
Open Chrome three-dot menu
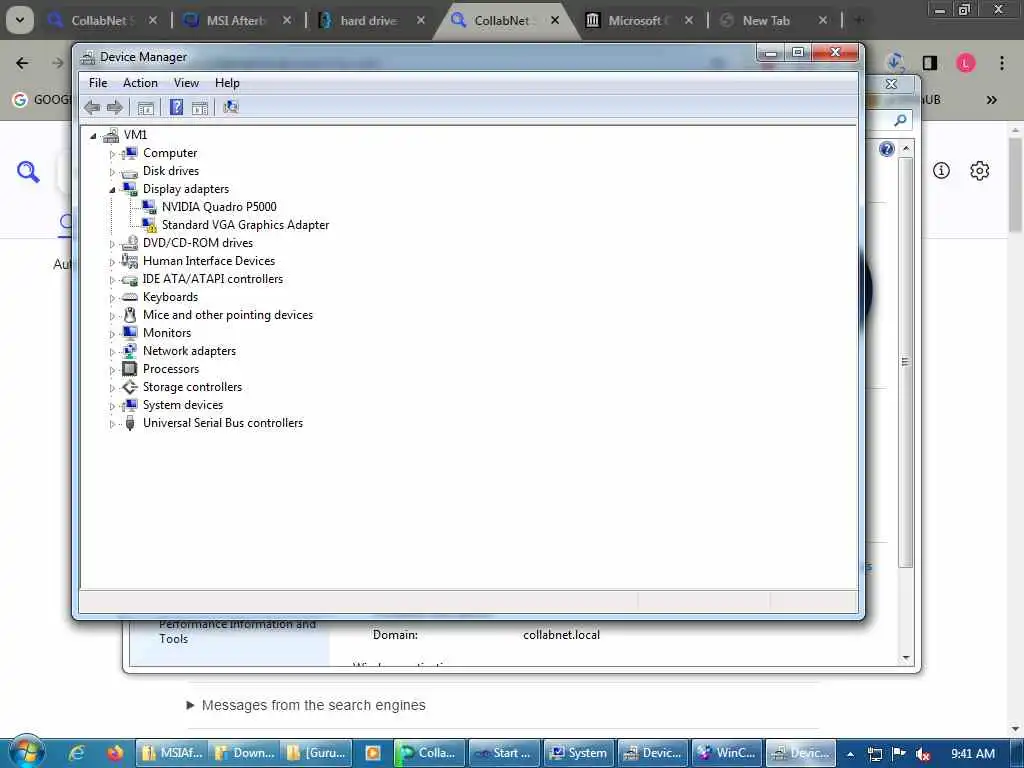coord(1002,63)
